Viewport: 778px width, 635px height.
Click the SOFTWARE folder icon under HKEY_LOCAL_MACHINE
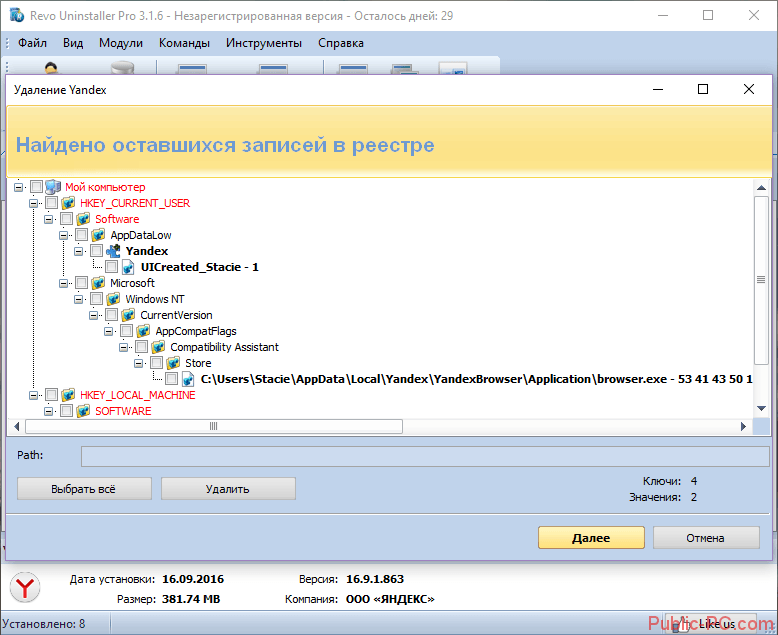point(83,411)
